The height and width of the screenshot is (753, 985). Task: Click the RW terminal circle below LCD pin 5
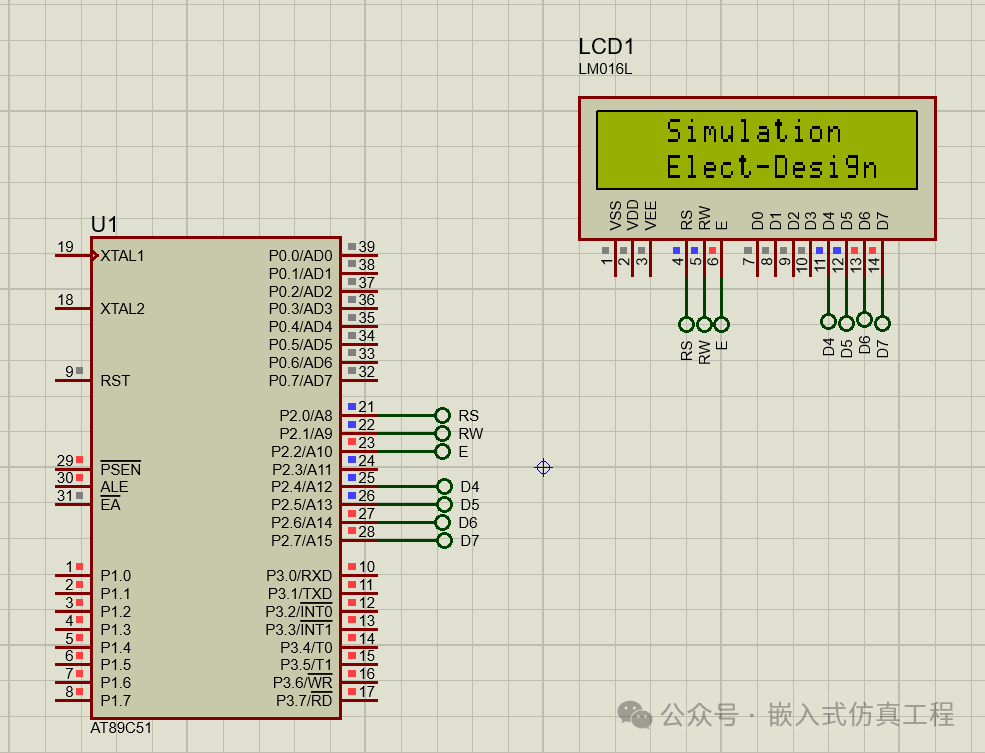(704, 324)
